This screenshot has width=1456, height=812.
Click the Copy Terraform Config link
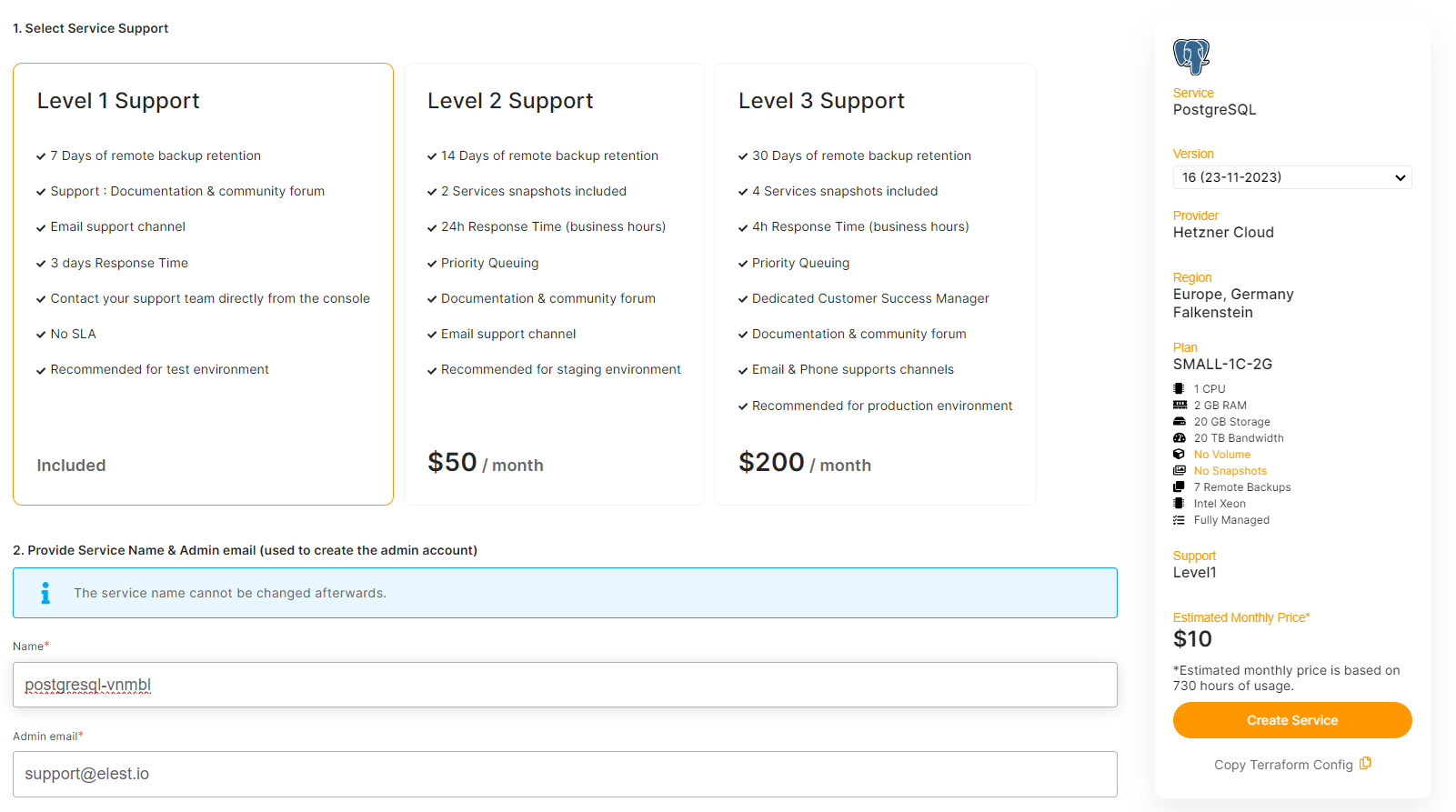[x=1284, y=764]
